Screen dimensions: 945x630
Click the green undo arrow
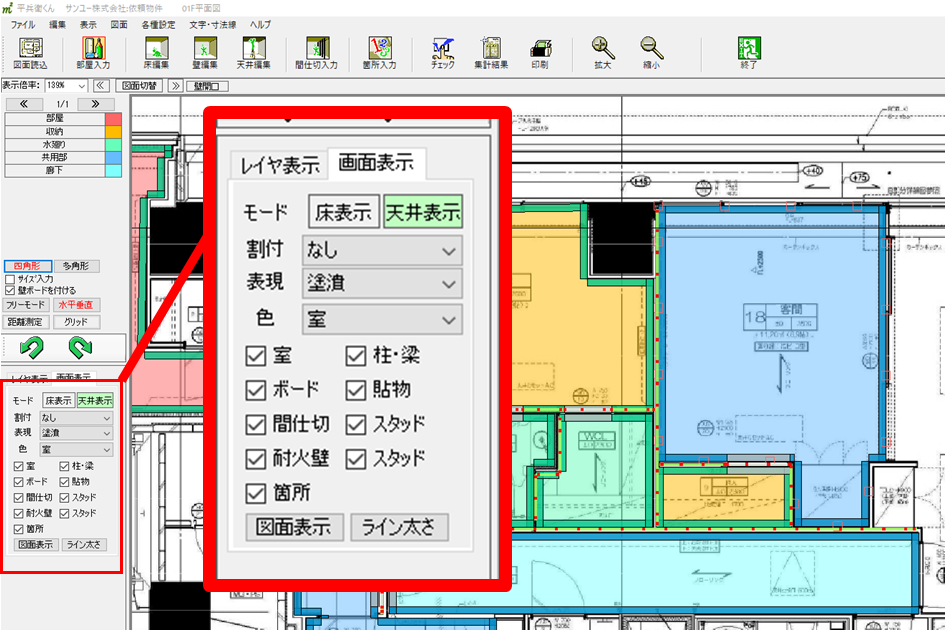(x=32, y=348)
